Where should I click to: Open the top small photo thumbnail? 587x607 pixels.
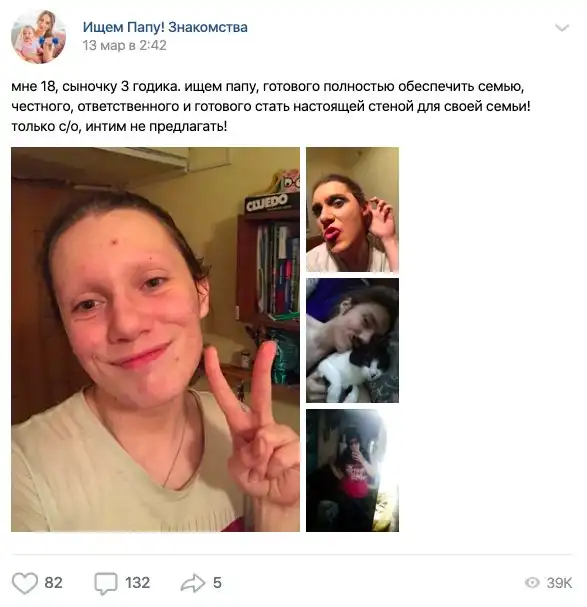pos(352,209)
